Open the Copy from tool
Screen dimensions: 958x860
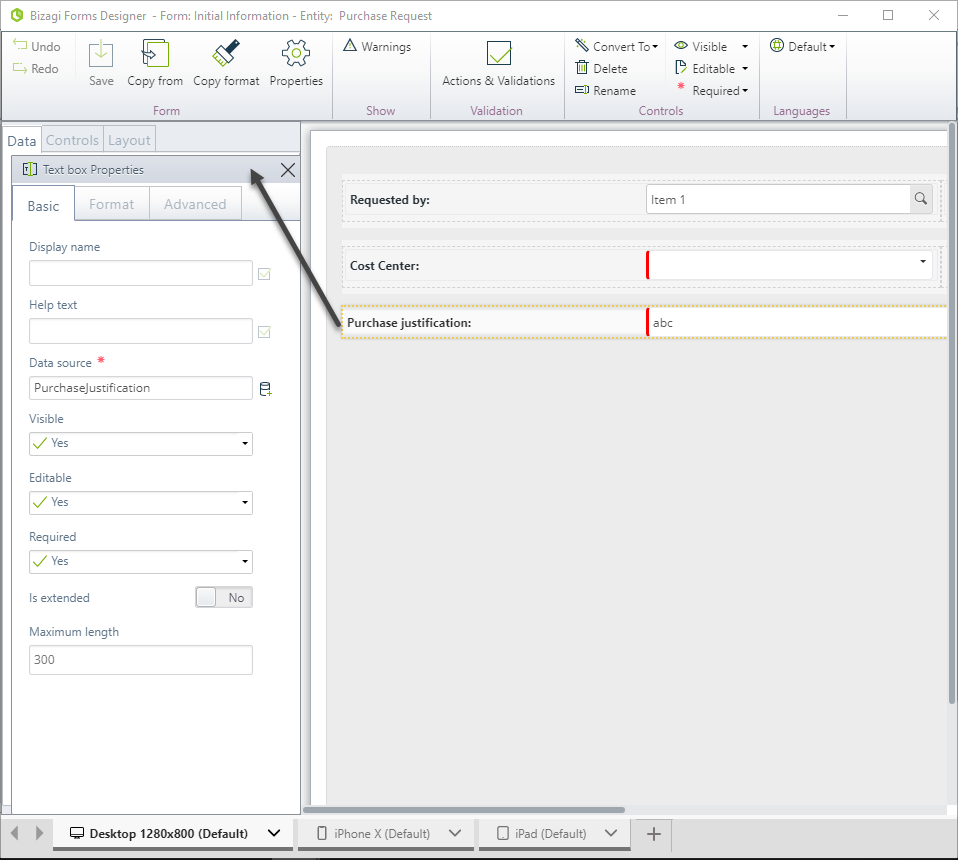coord(155,53)
